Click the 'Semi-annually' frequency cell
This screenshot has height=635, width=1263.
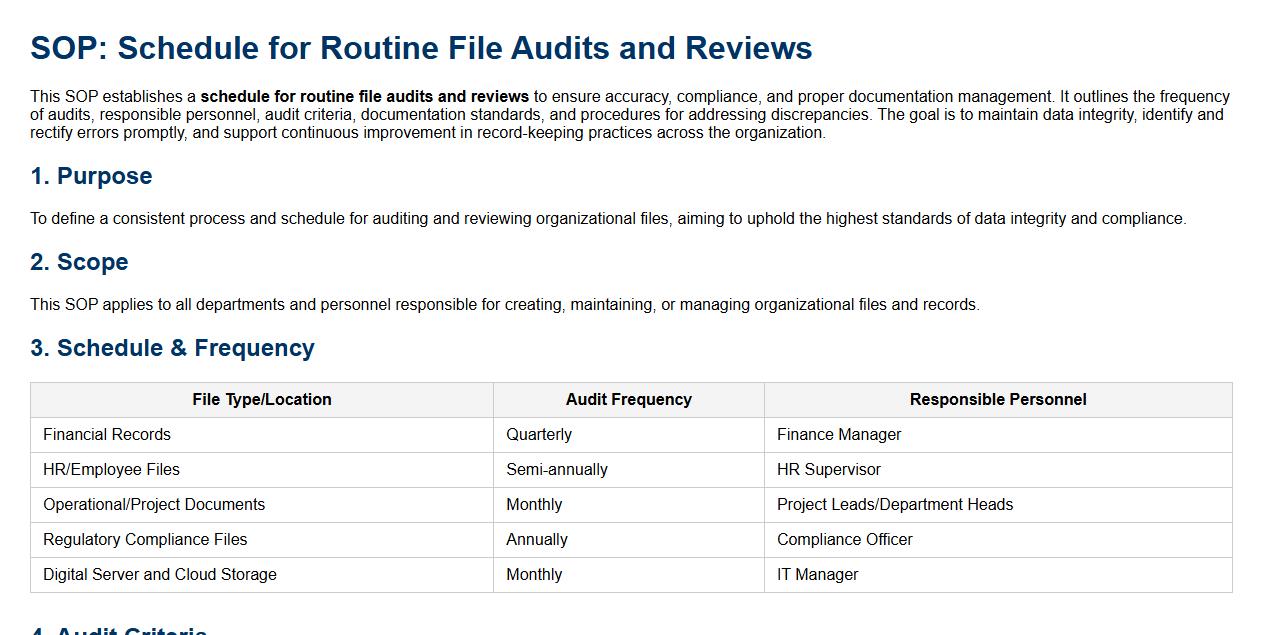coord(557,469)
